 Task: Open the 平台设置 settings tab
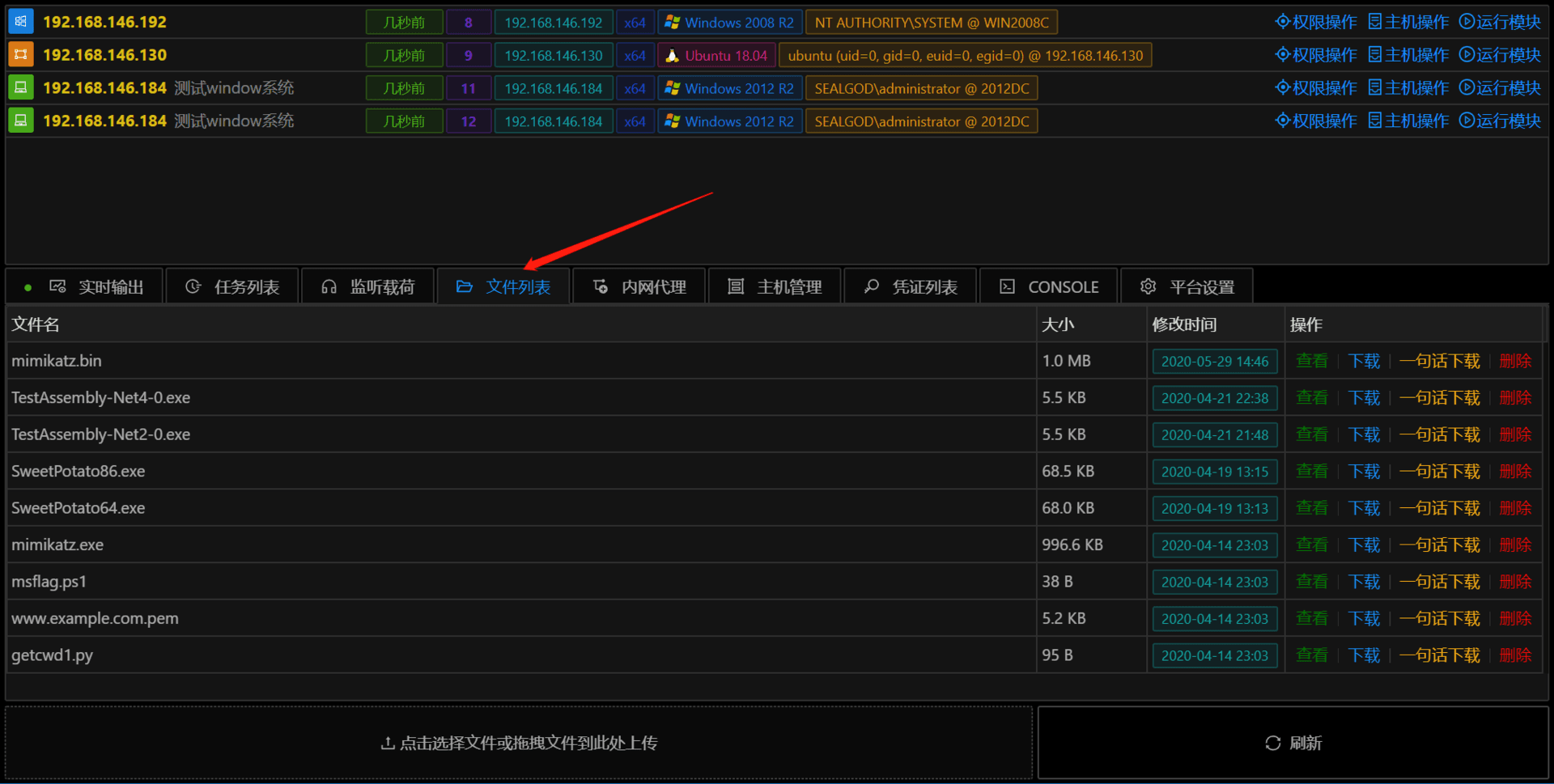(1187, 286)
